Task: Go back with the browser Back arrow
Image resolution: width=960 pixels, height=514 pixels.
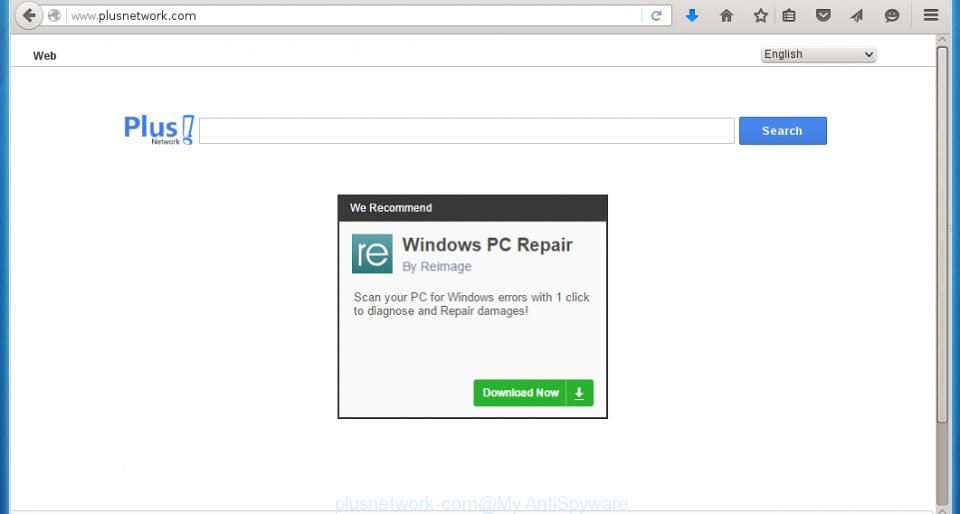Action: [x=28, y=15]
